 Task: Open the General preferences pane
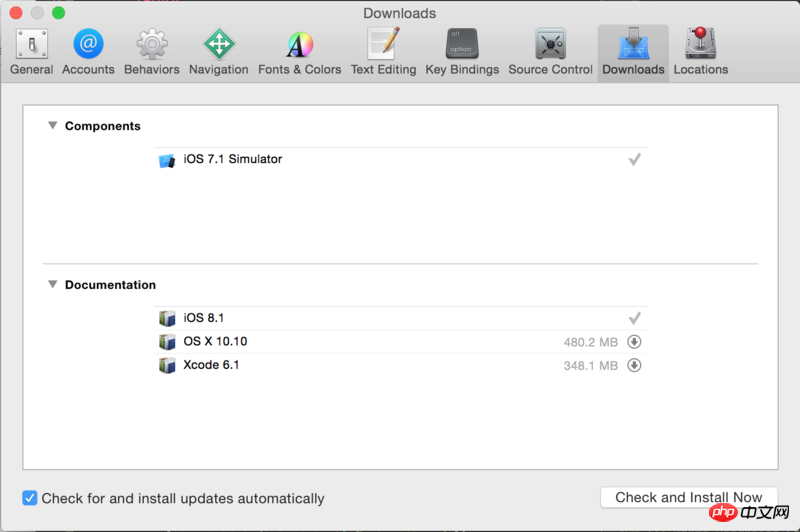32,52
